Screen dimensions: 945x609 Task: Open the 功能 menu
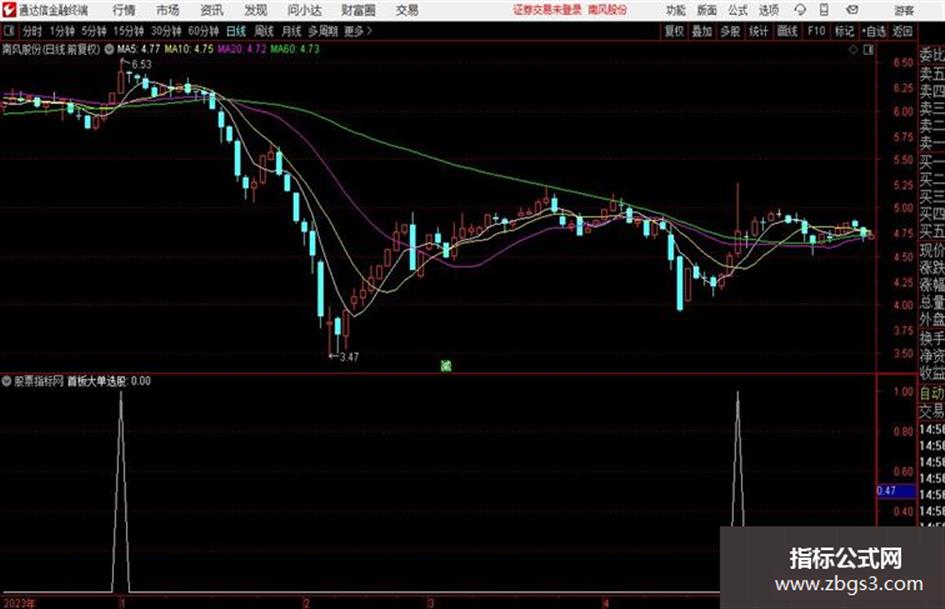tap(676, 10)
